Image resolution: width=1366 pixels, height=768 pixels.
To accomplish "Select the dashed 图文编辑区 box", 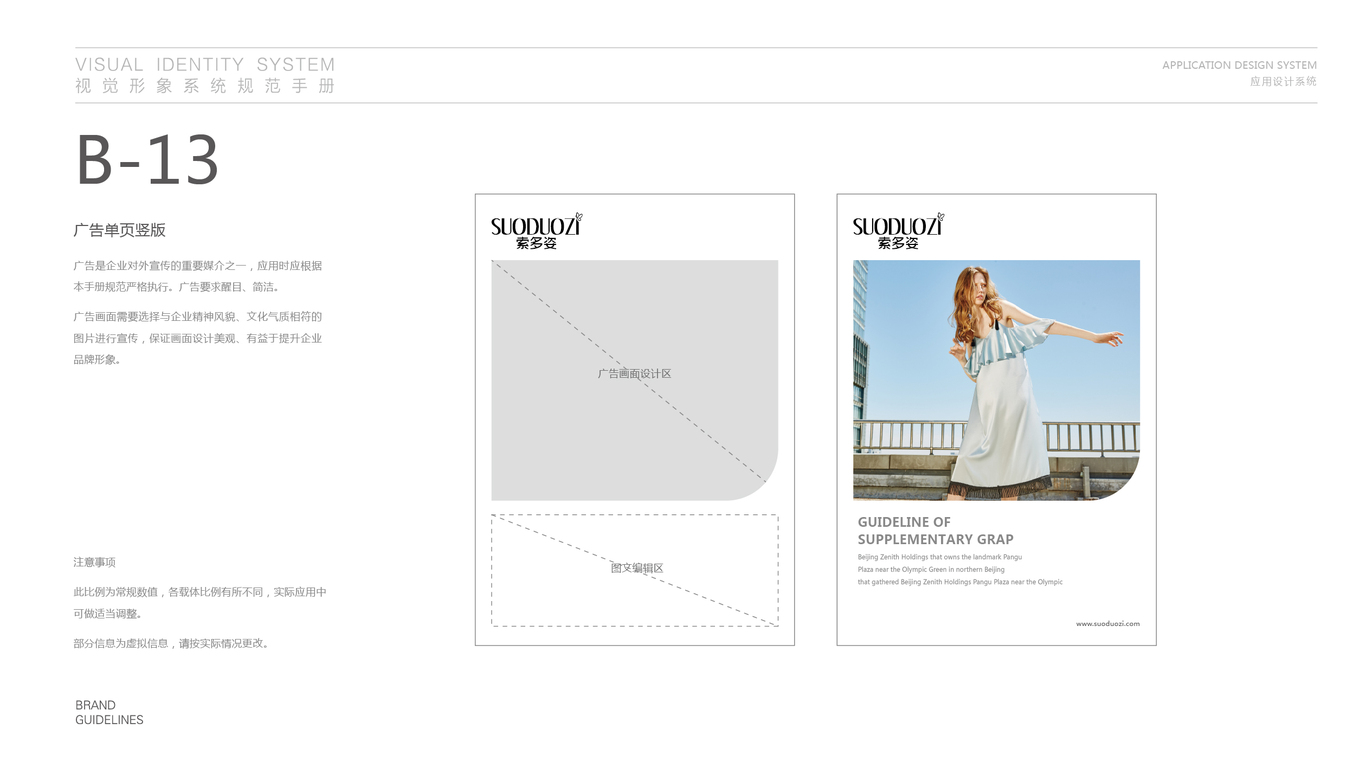I will point(635,570).
